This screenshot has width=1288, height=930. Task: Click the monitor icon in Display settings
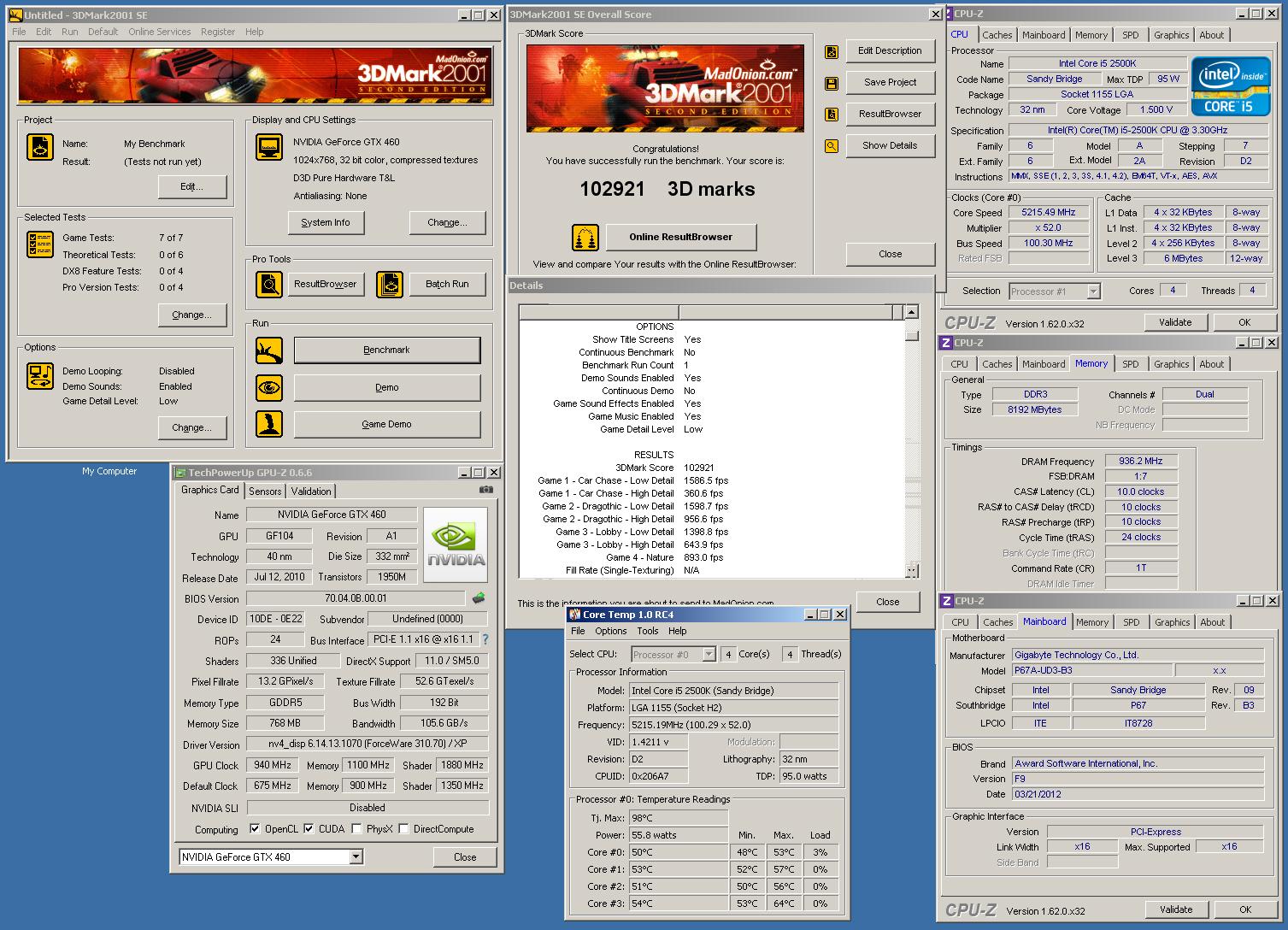click(269, 147)
